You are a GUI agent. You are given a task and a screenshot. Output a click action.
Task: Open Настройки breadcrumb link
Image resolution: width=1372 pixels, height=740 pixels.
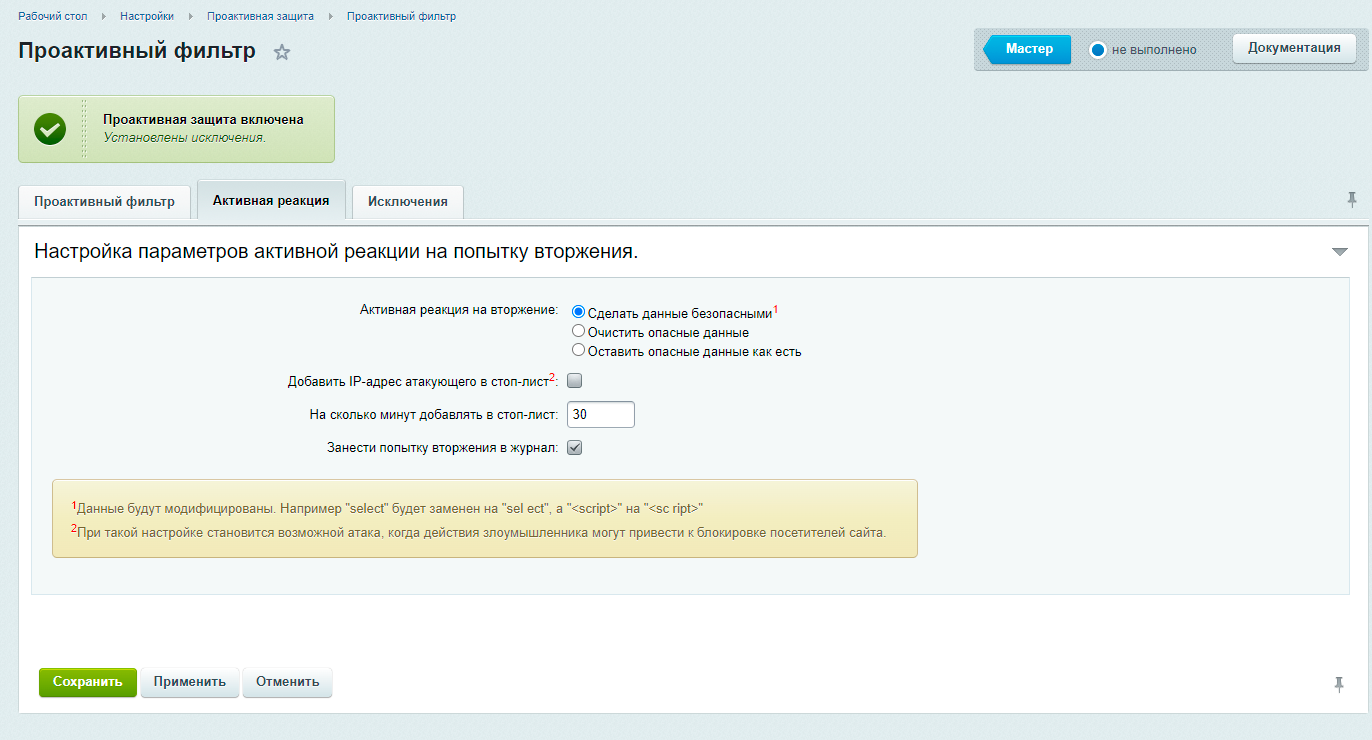[x=147, y=17]
